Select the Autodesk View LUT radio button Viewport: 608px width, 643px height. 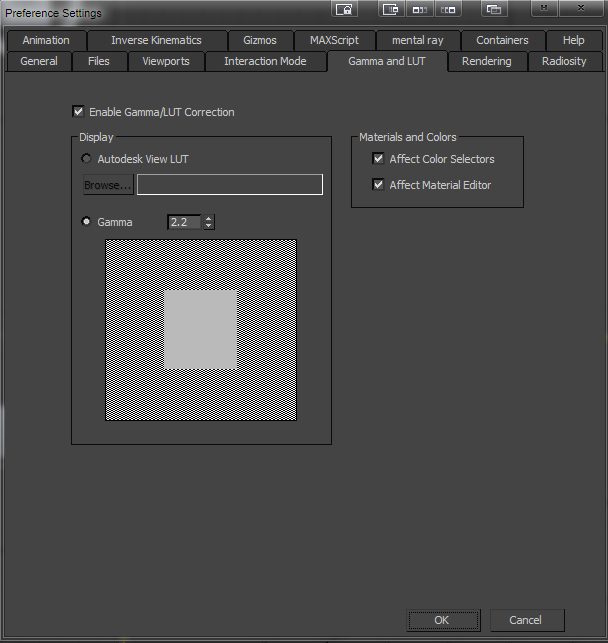point(87,159)
